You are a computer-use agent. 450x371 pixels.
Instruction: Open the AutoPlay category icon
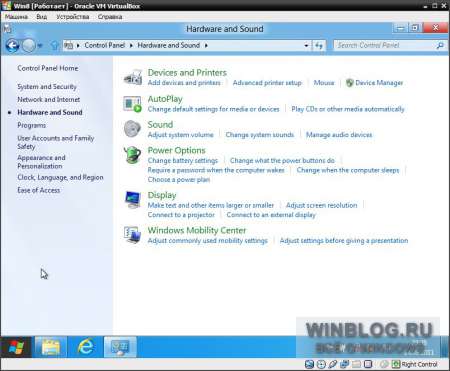133,104
